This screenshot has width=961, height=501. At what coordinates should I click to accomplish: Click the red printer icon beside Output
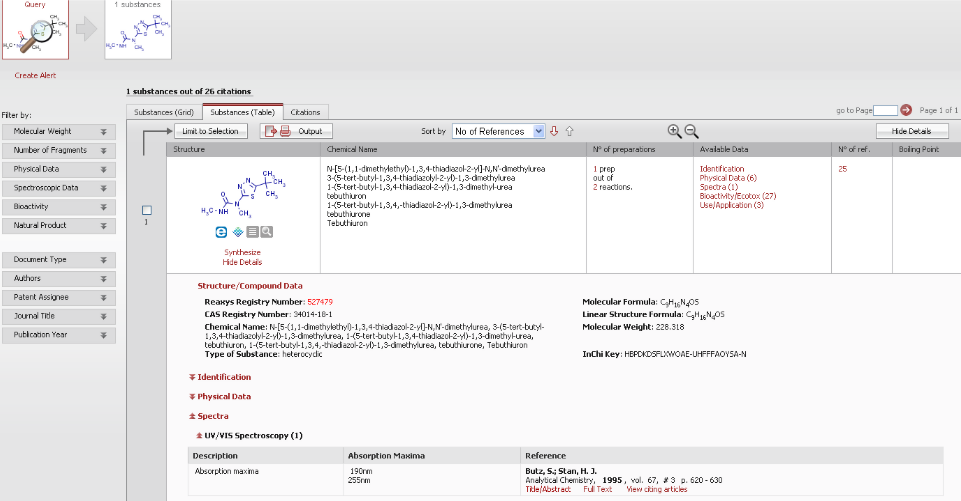pyautogui.click(x=286, y=131)
